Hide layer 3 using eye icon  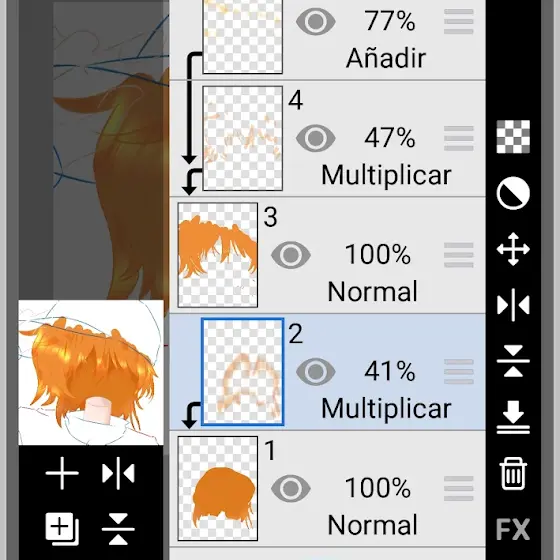[291, 255]
